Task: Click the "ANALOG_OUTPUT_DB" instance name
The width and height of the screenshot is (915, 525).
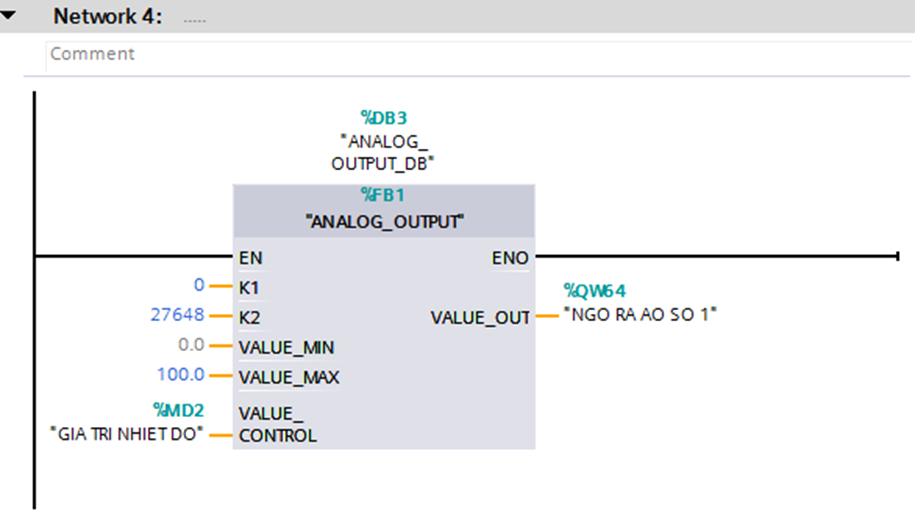Action: pyautogui.click(x=383, y=151)
